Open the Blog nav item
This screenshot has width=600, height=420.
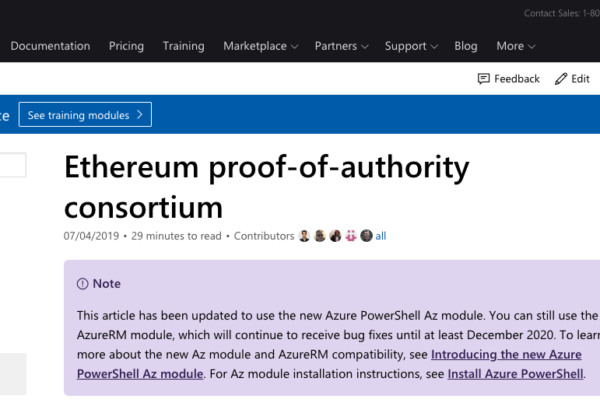point(466,46)
